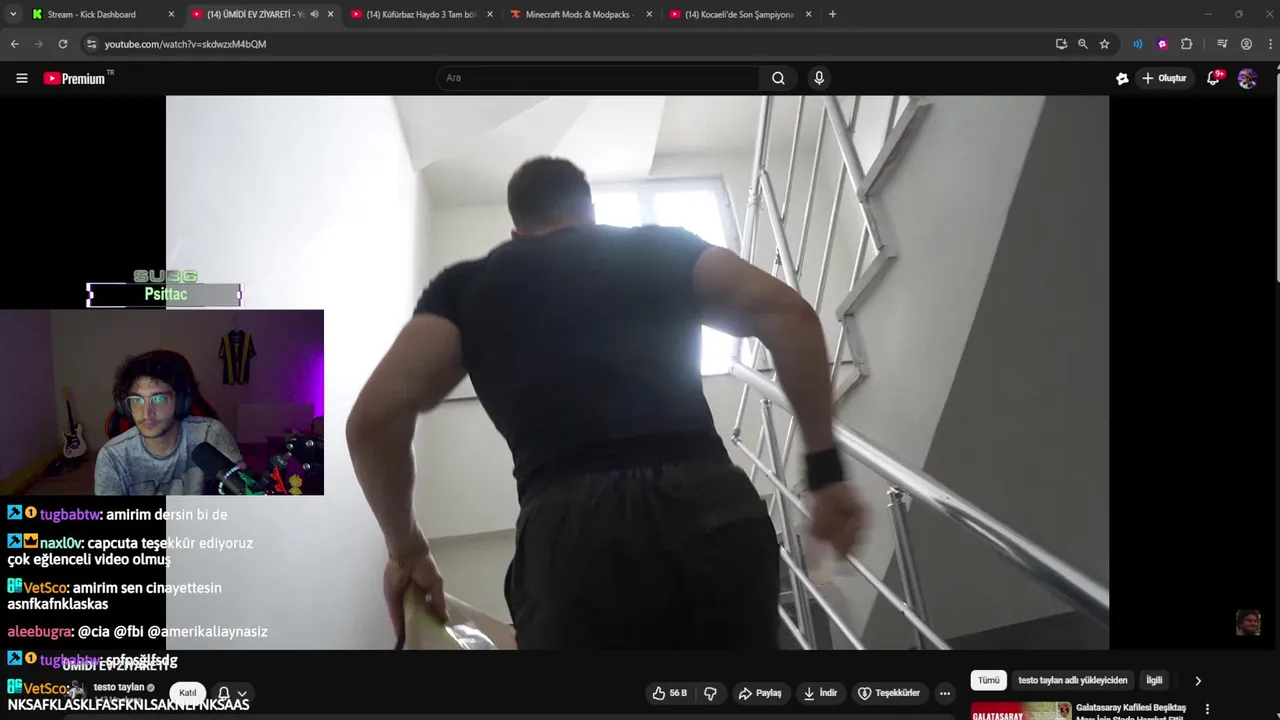Install app icon in address bar
This screenshot has width=1280, height=720.
pos(1061,44)
